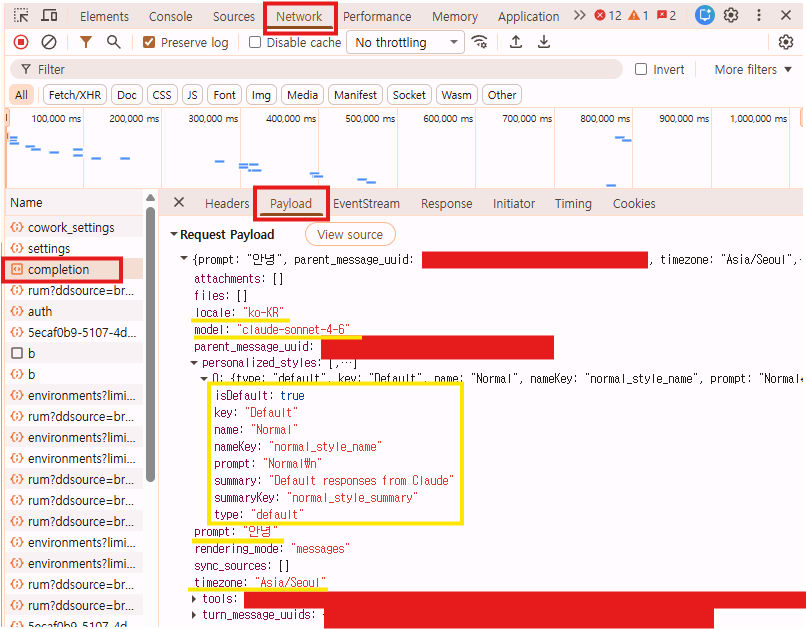
Task: Open network conditions panel via wifi icon
Action: coord(480,42)
